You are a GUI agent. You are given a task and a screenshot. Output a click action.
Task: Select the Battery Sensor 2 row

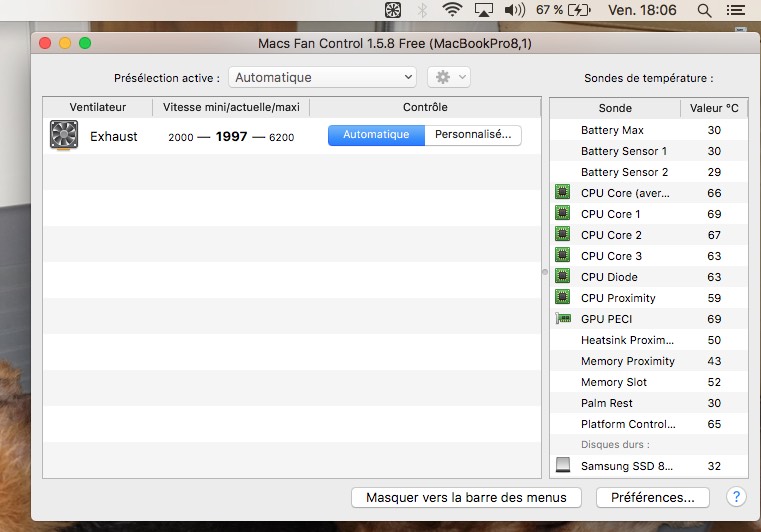pos(649,172)
